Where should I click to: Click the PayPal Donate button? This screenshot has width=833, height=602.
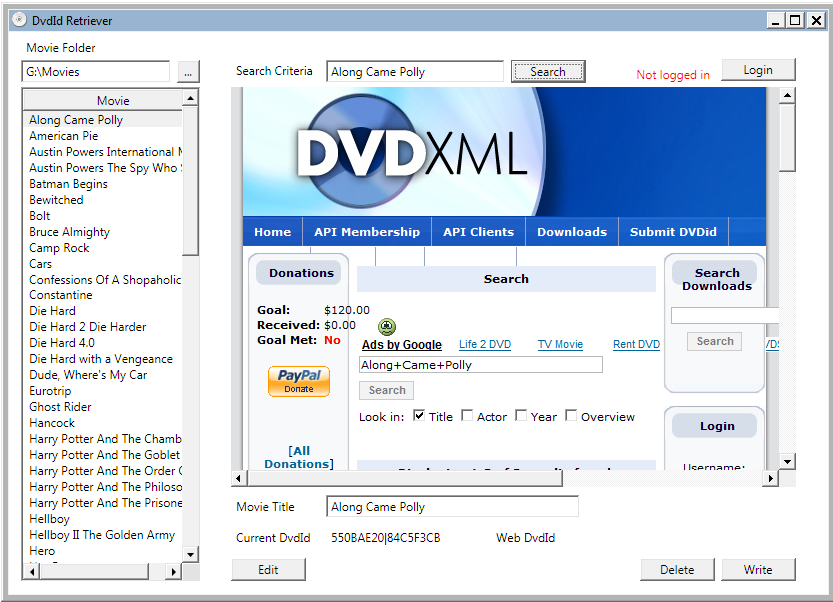pyautogui.click(x=299, y=381)
